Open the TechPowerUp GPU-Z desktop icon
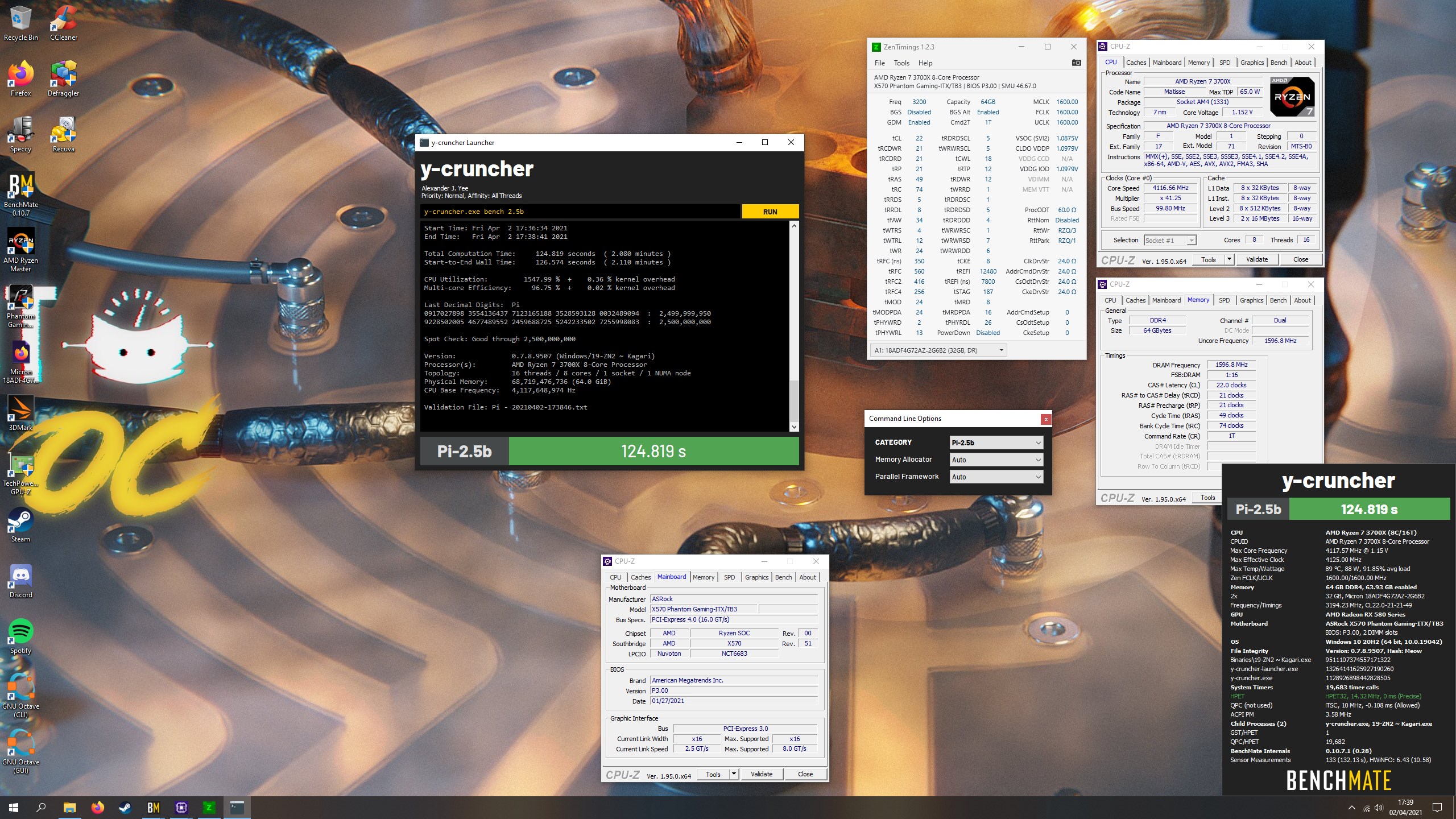Viewport: 1456px width, 819px height. coord(20,473)
